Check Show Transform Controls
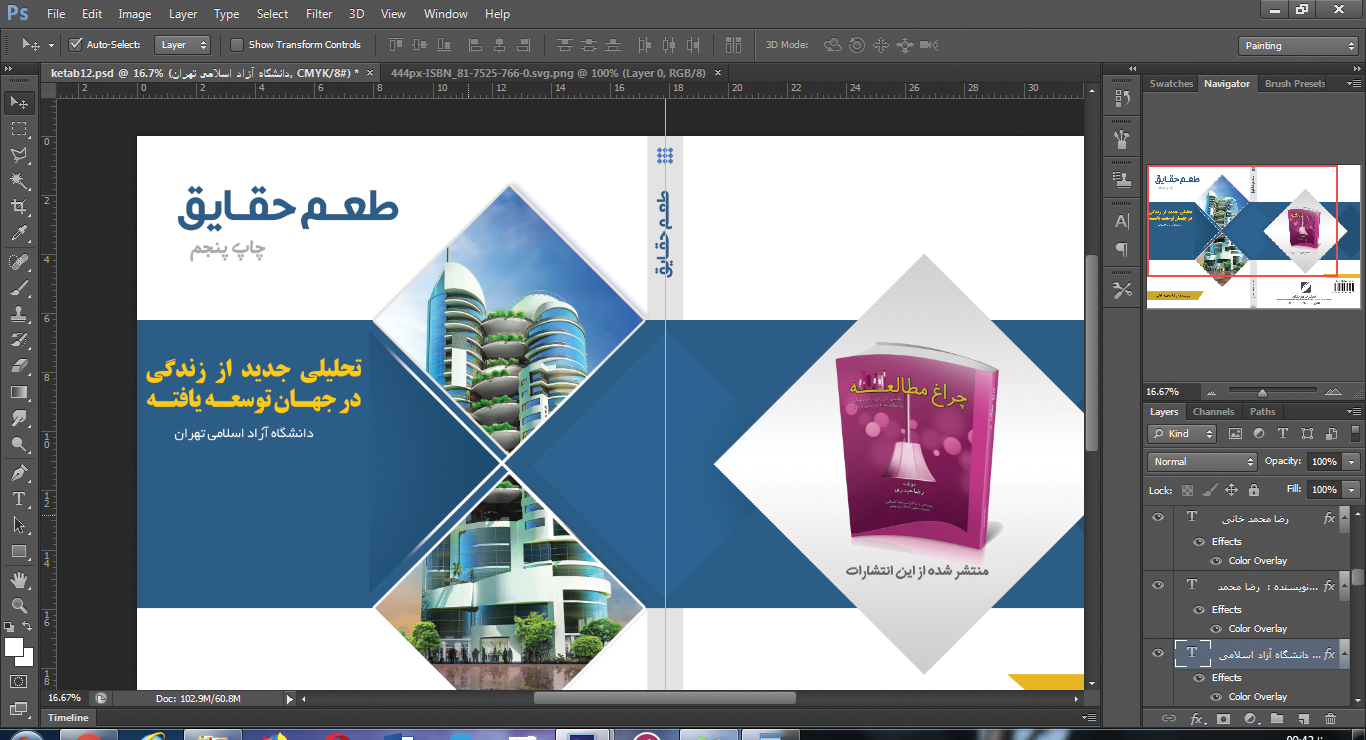This screenshot has width=1366, height=740. coord(237,45)
